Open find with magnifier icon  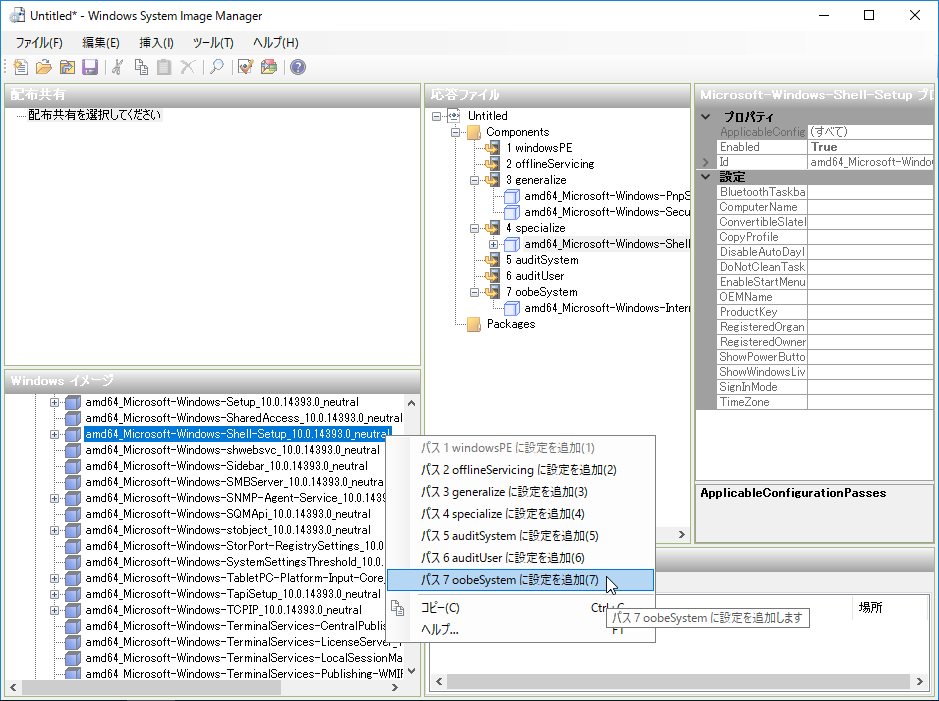(x=217, y=67)
